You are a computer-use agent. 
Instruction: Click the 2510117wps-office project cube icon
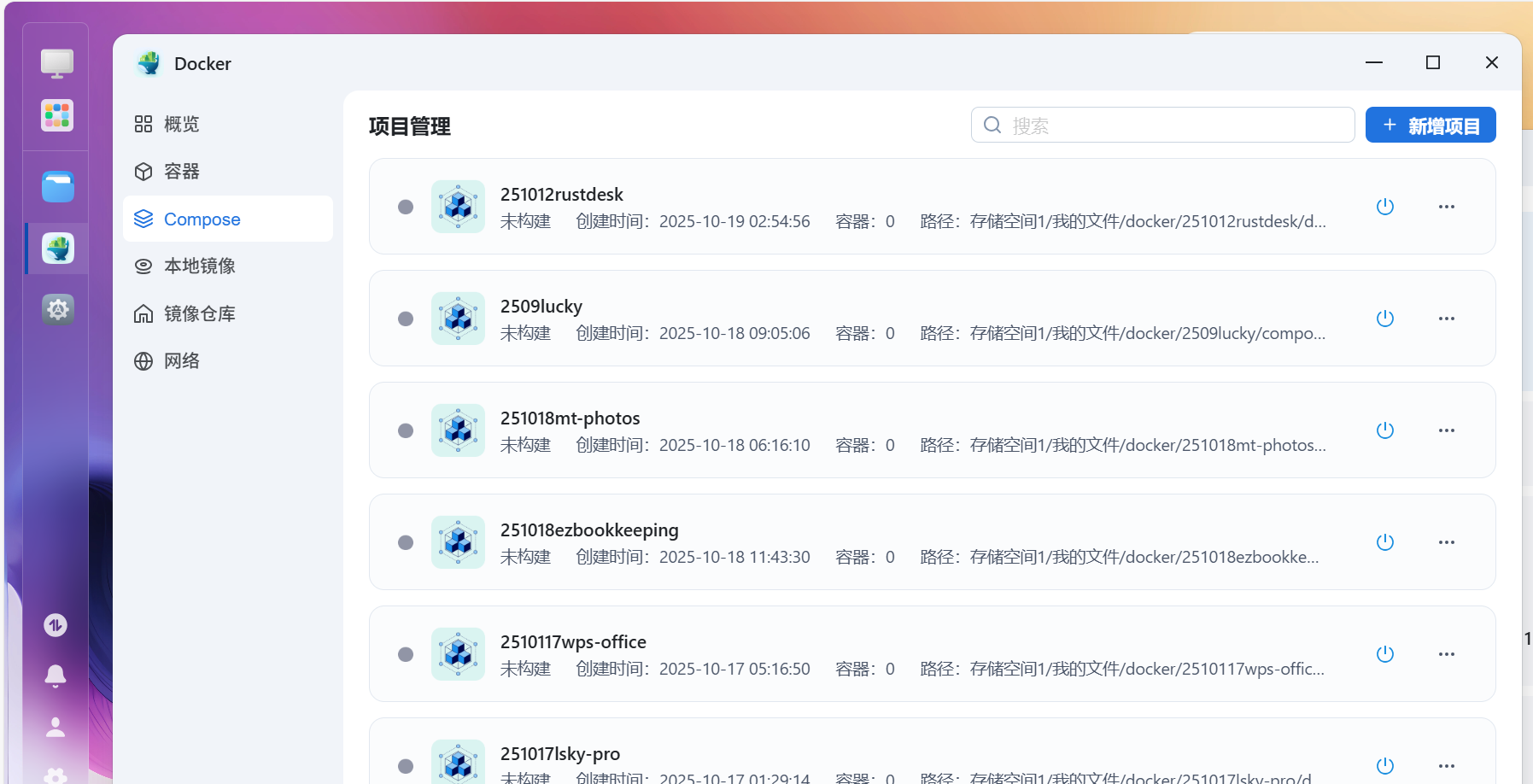click(x=458, y=654)
